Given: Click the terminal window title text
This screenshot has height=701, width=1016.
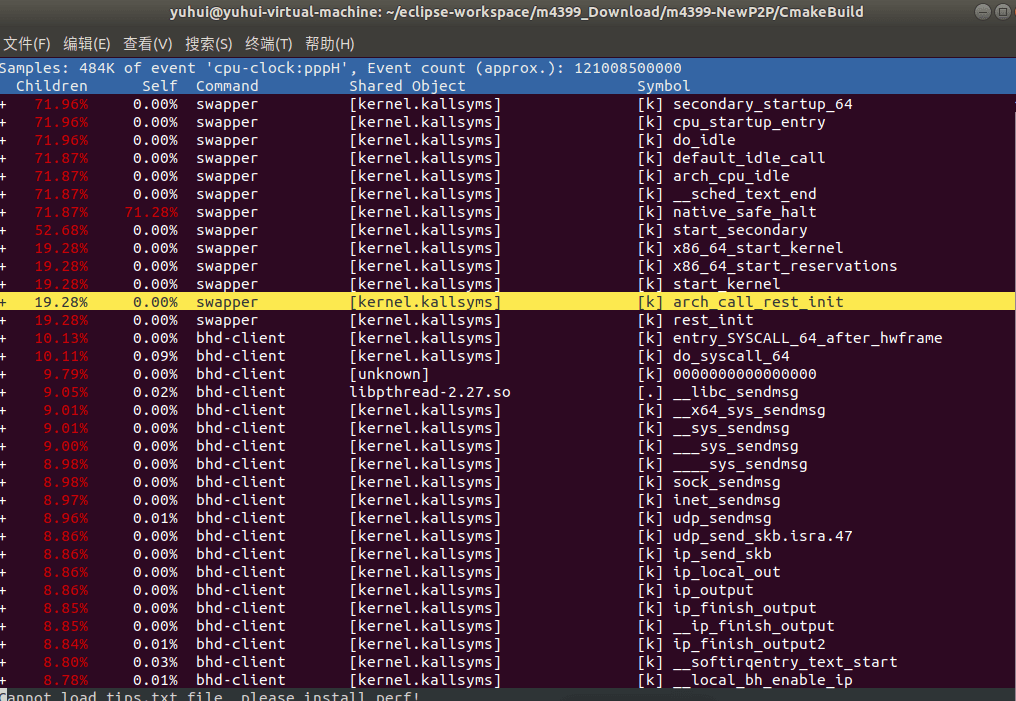Looking at the screenshot, I should pyautogui.click(x=516, y=12).
